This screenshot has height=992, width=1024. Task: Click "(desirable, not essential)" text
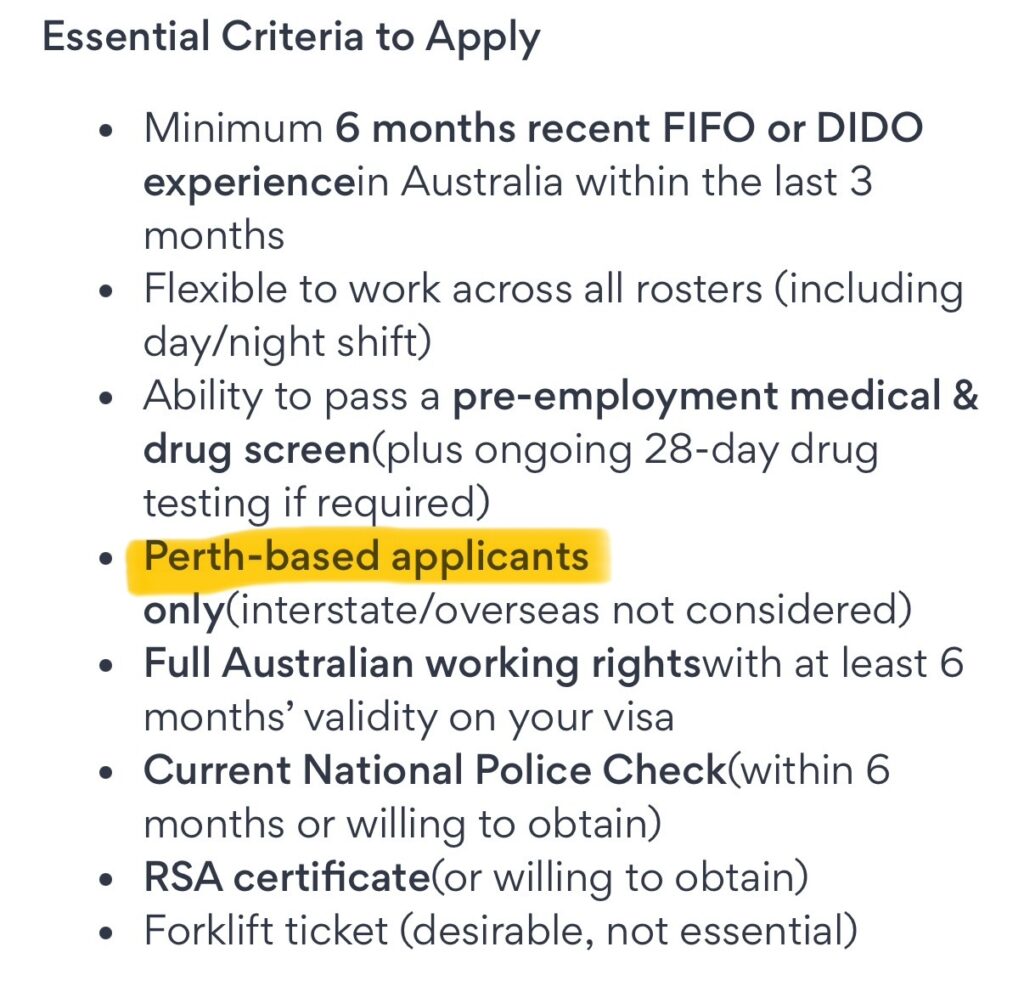628,931
